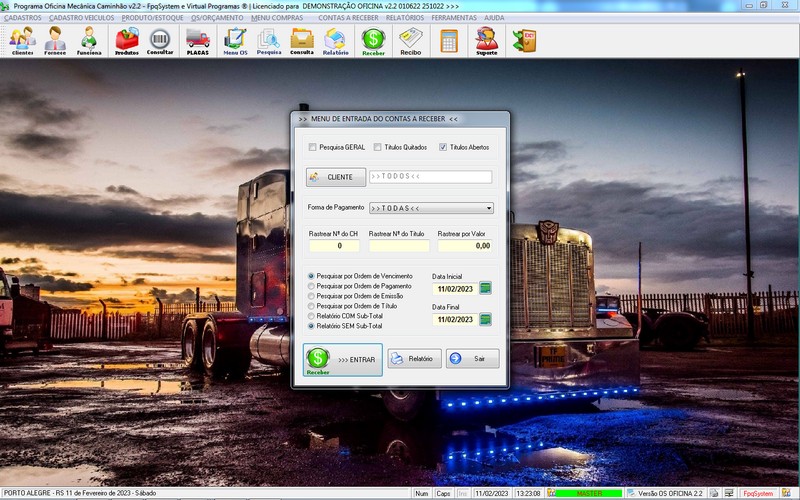Image resolution: width=800 pixels, height=500 pixels.
Task: Click the Caps indicator in status bar
Action: (443, 493)
